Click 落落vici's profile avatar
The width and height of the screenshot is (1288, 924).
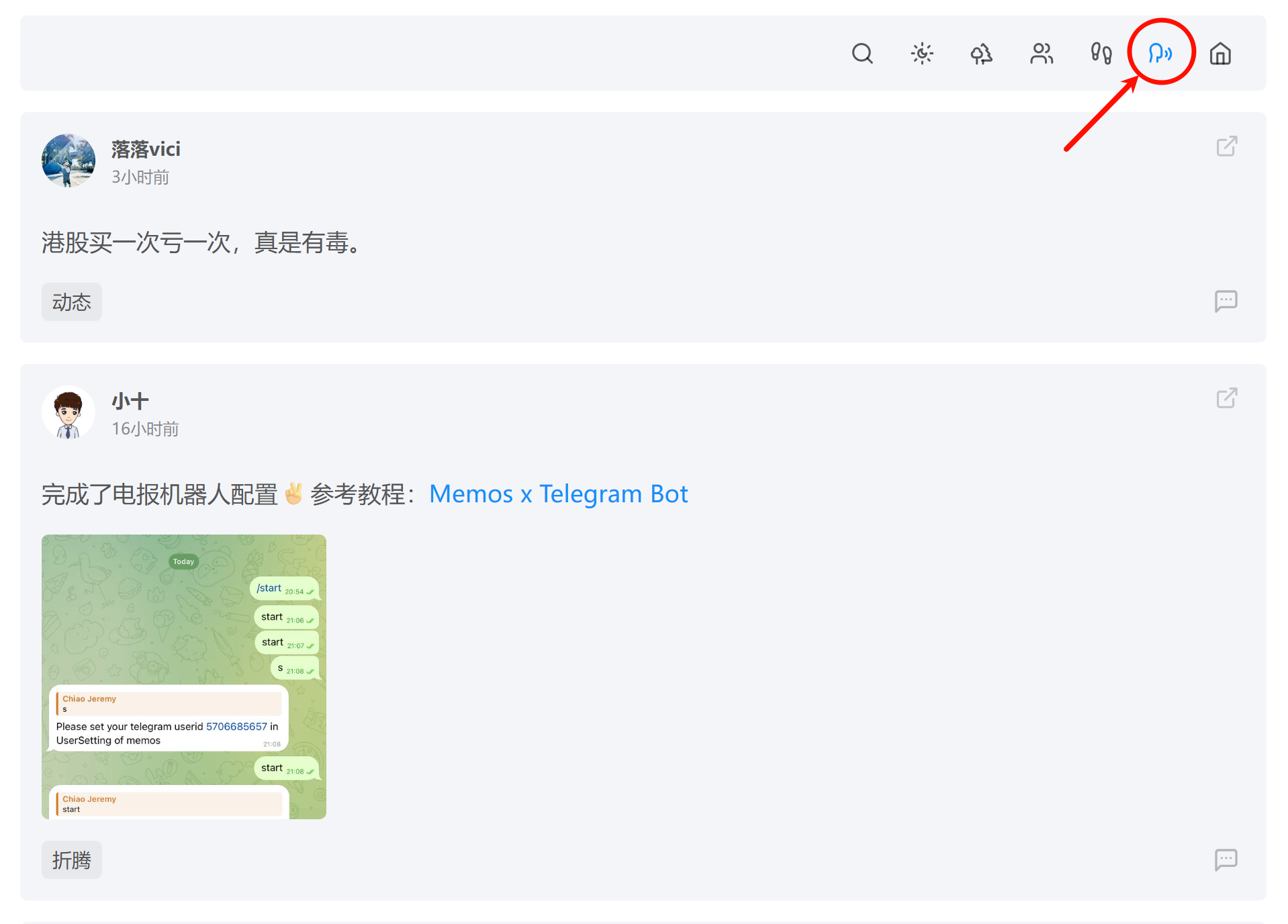tap(68, 160)
